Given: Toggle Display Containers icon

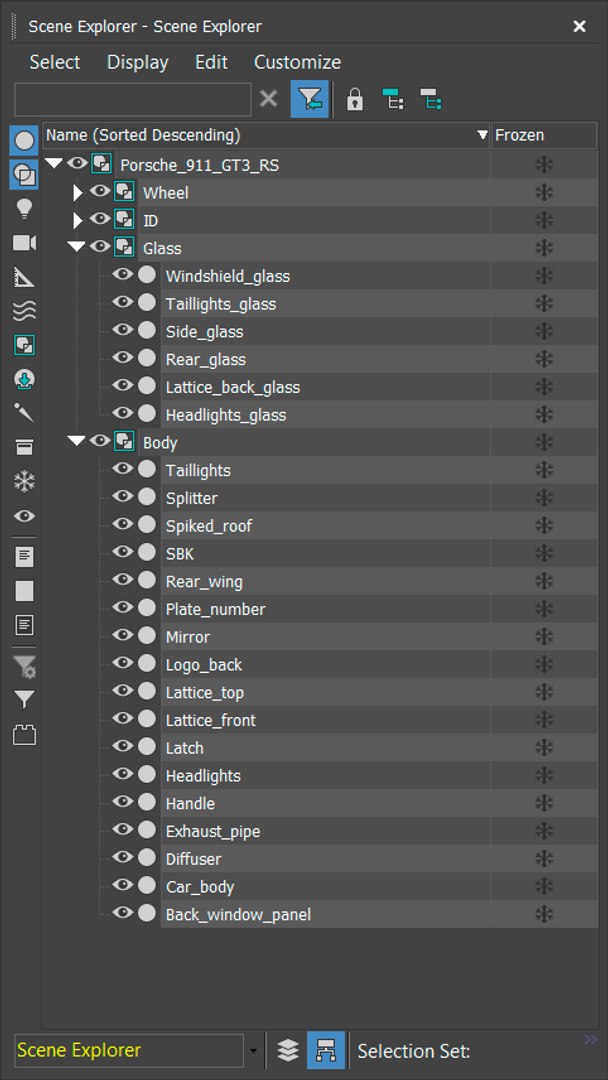Looking at the screenshot, I should (x=25, y=448).
